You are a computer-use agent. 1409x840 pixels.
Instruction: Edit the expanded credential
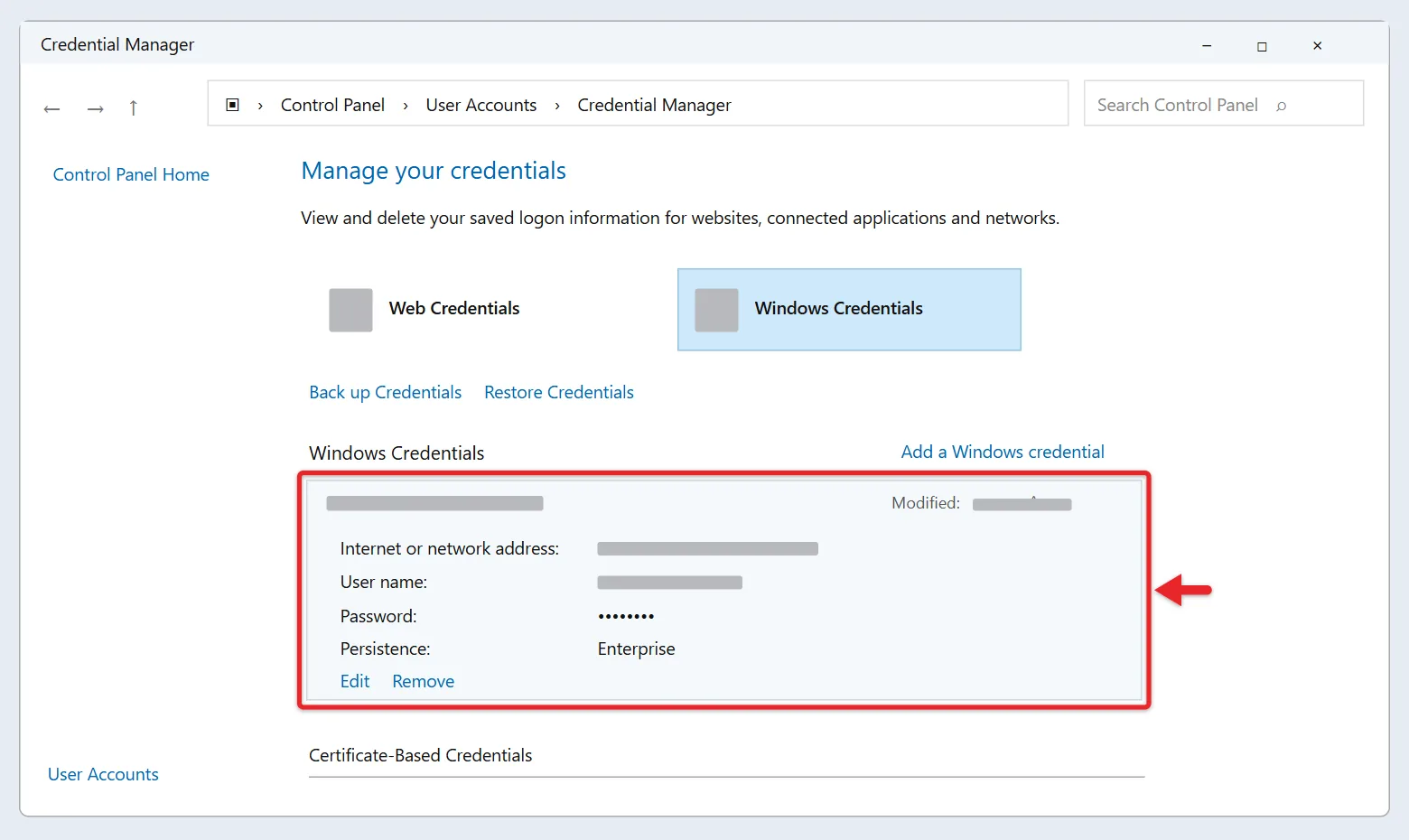click(x=355, y=681)
